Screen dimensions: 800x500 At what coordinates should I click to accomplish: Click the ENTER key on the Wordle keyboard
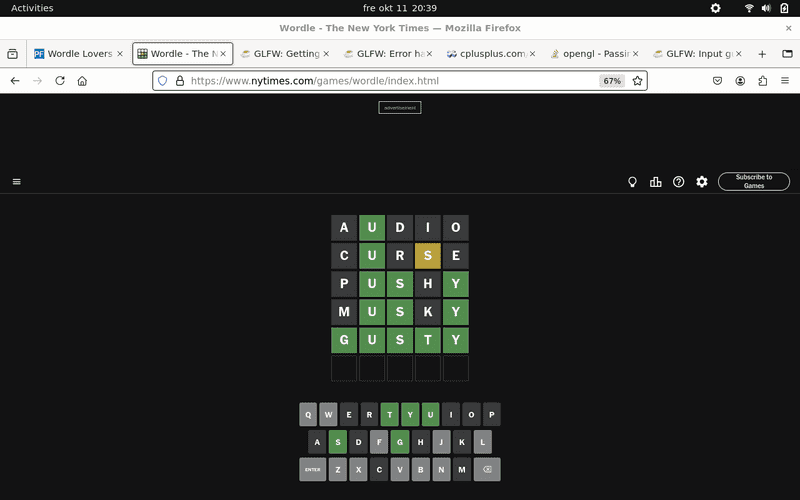click(x=312, y=469)
